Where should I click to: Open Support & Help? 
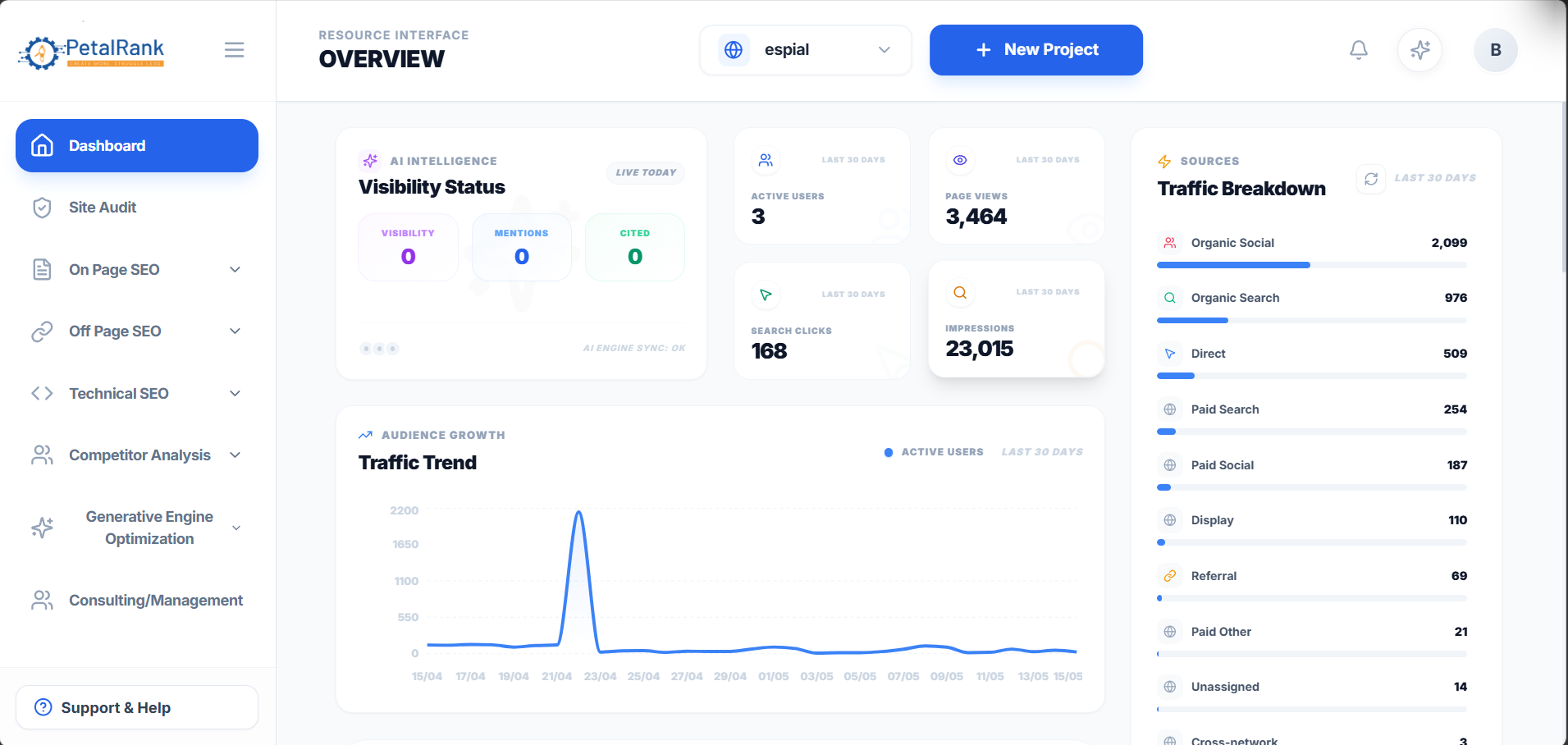137,707
